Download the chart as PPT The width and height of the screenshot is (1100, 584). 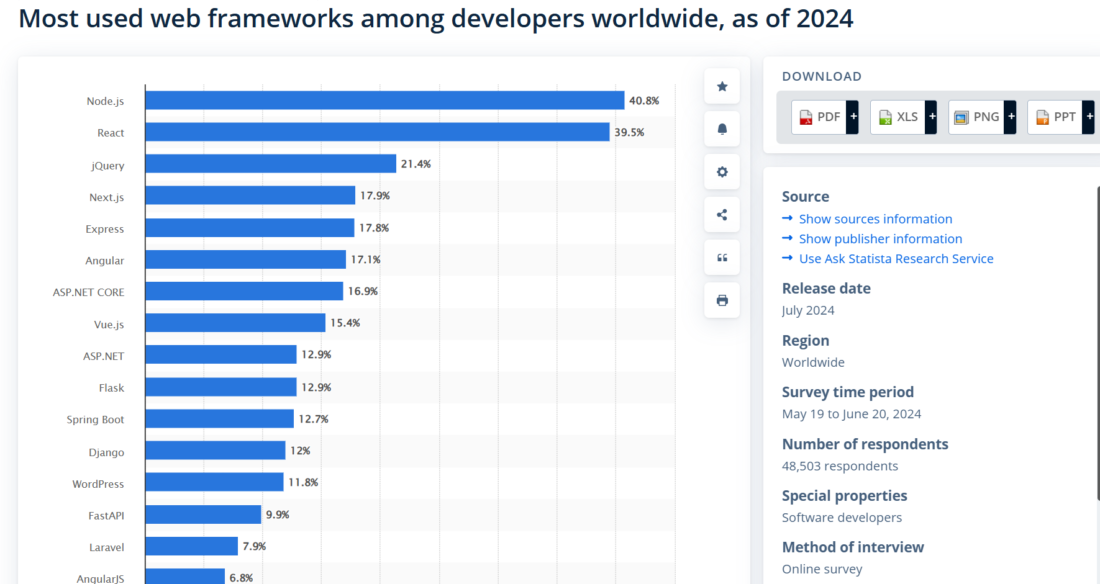pyautogui.click(x=1055, y=117)
